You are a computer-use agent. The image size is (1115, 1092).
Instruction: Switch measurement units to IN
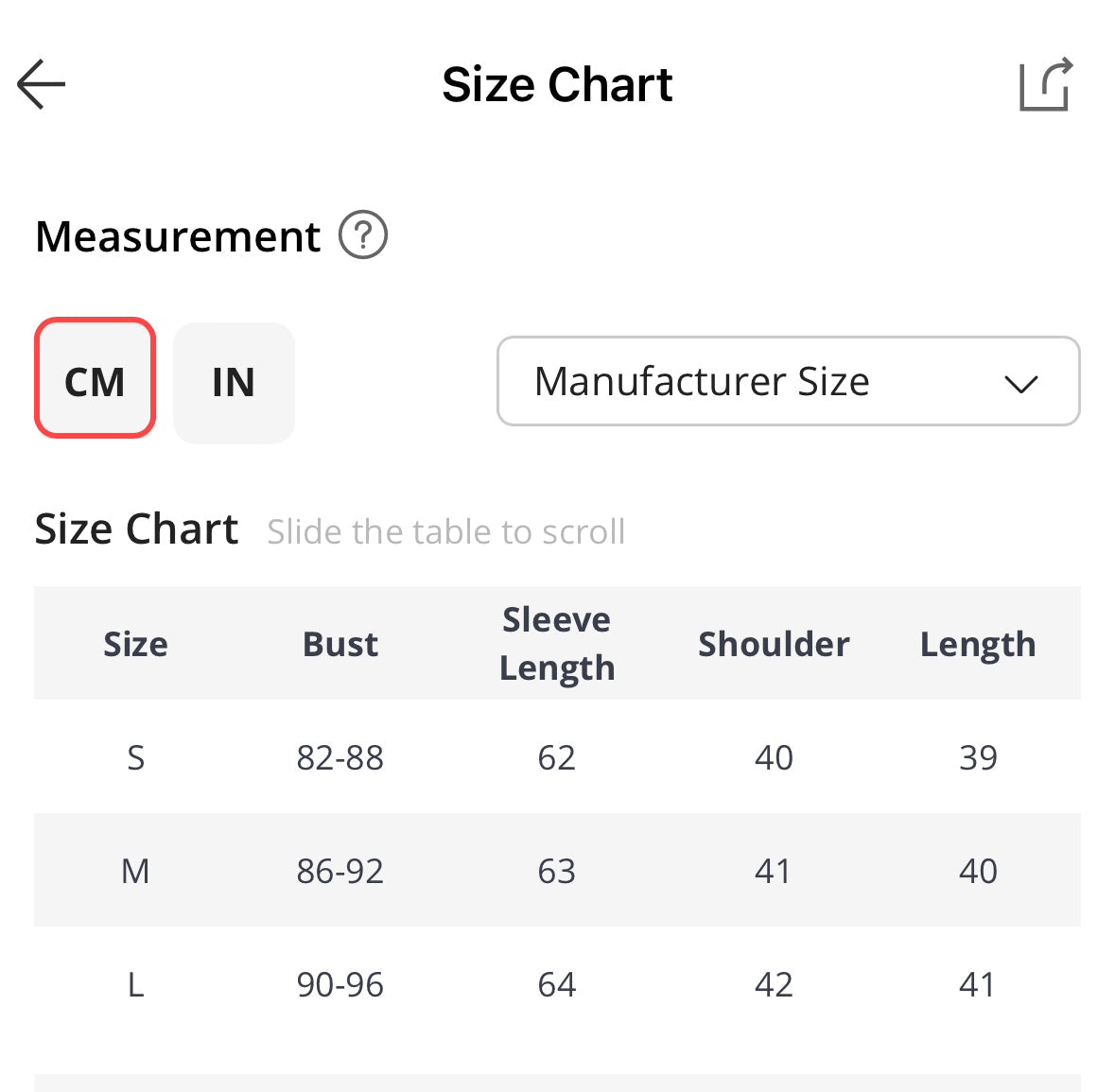click(234, 383)
